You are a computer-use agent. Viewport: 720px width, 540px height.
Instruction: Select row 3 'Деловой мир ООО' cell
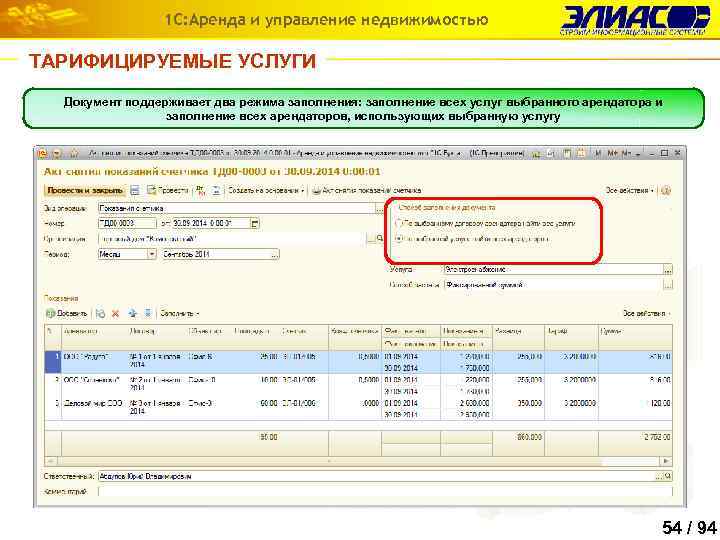point(95,408)
